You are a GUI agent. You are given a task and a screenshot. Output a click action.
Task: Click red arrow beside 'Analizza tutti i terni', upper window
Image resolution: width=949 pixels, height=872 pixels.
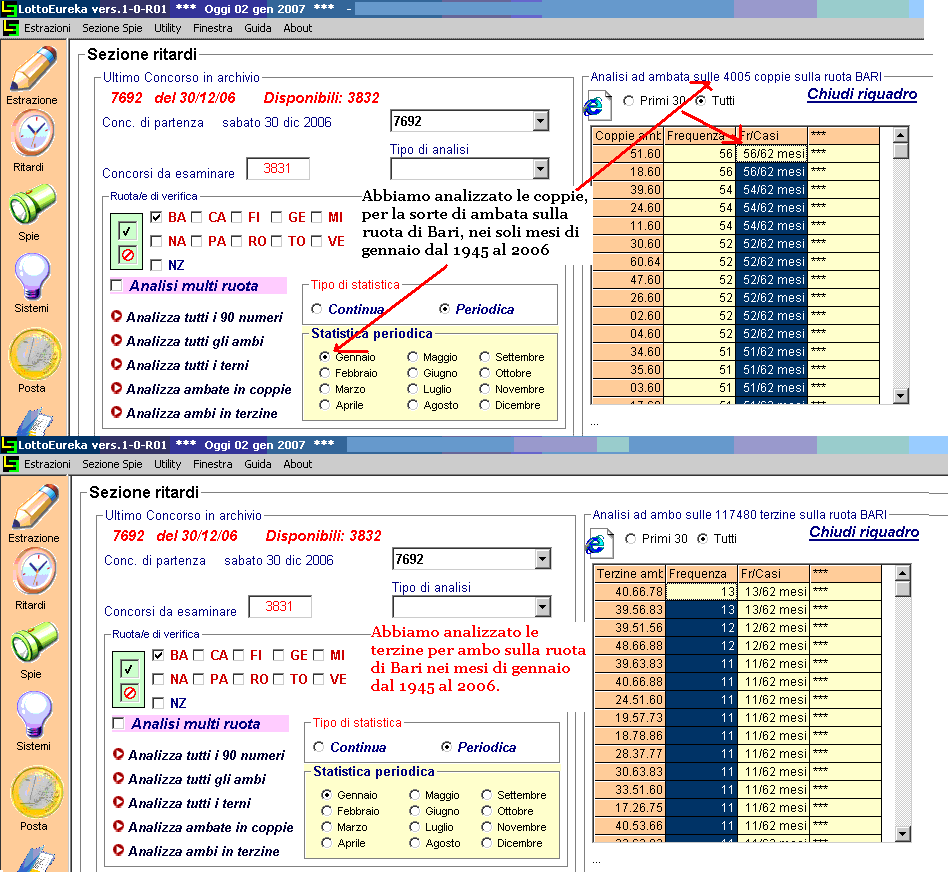tap(117, 364)
